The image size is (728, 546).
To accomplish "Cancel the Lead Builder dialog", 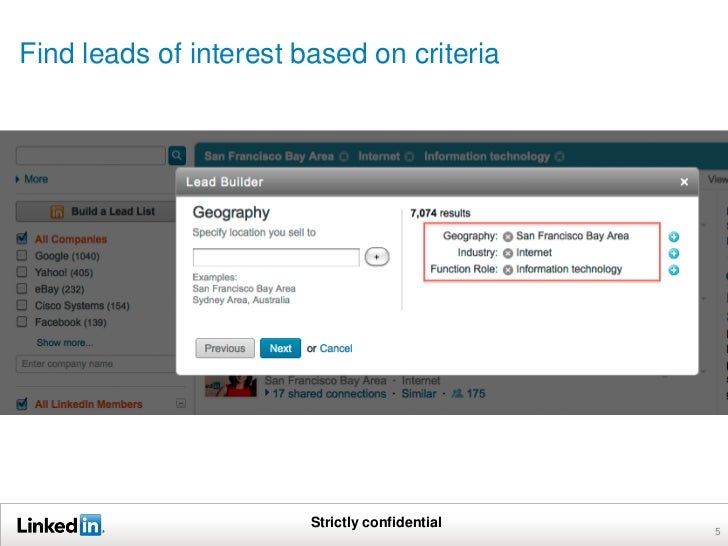I will coord(336,348).
